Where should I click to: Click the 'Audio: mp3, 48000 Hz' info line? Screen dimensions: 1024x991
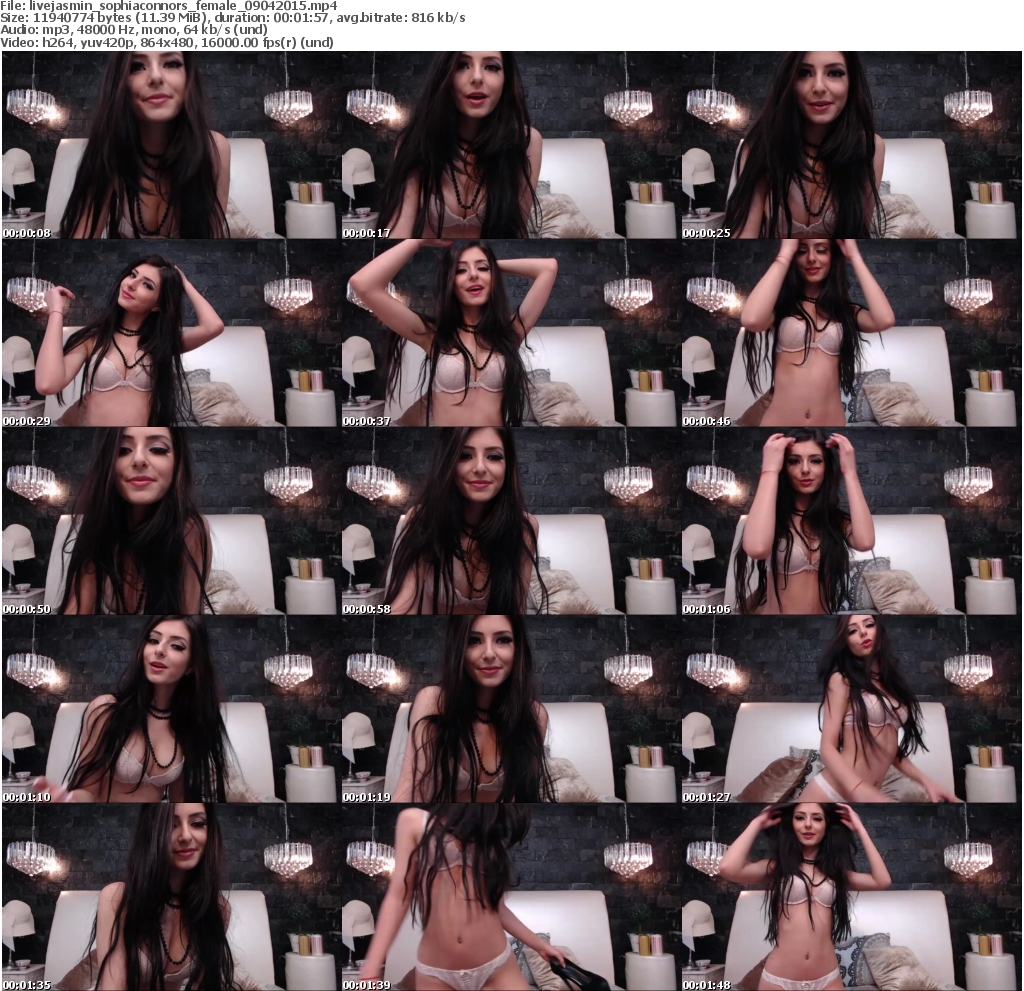[134, 30]
